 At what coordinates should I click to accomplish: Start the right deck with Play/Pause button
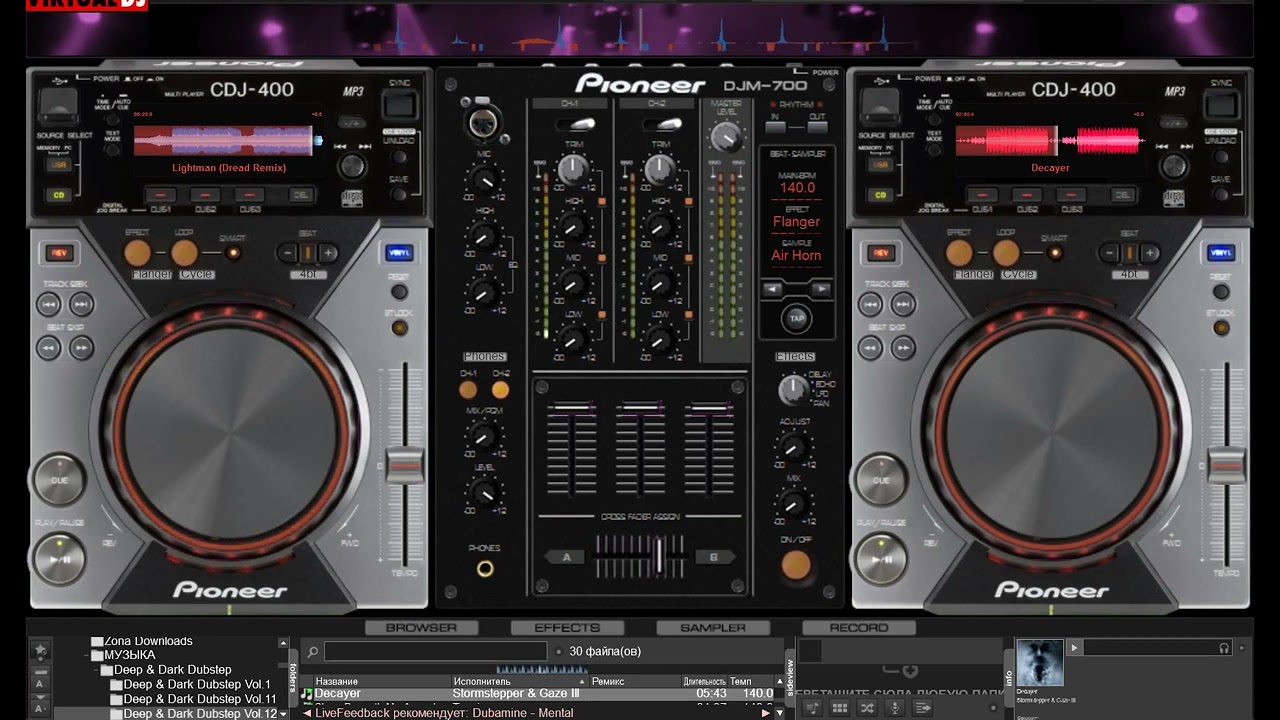(x=881, y=559)
